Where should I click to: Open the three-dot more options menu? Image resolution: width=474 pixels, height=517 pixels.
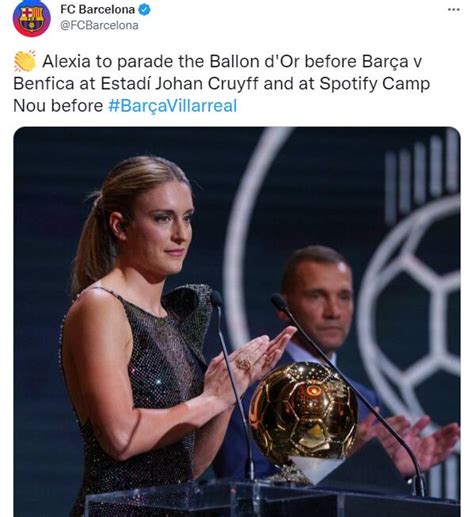click(454, 10)
